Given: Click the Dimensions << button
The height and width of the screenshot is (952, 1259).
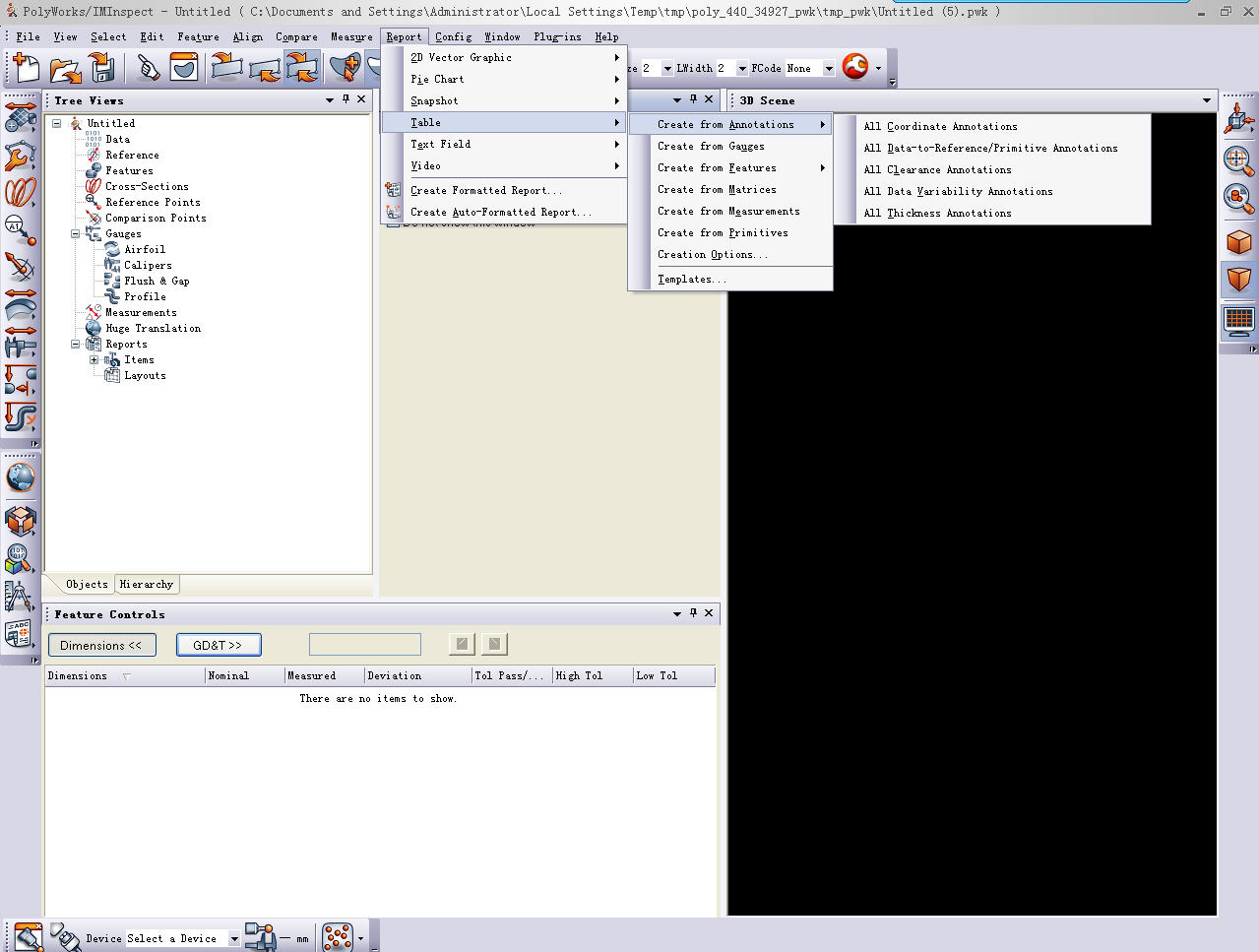Looking at the screenshot, I should pyautogui.click(x=100, y=645).
